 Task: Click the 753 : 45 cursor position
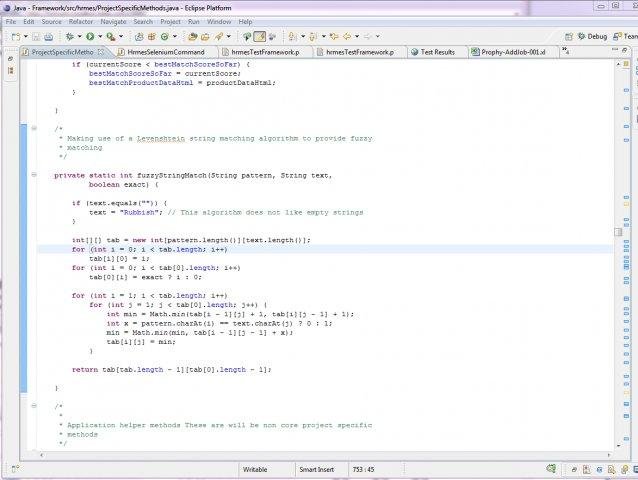coord(363,469)
